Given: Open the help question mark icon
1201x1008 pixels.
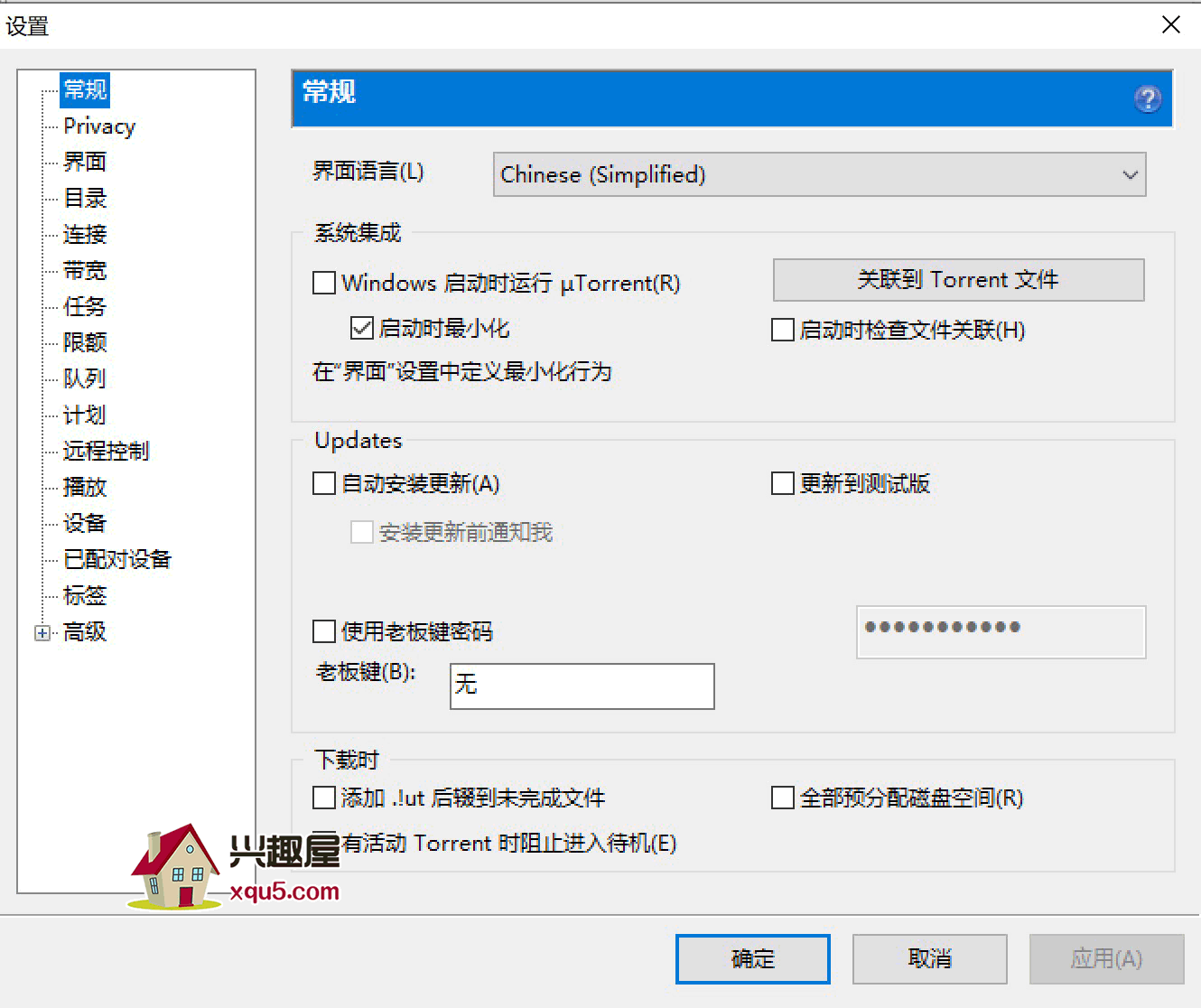Looking at the screenshot, I should point(1148,98).
